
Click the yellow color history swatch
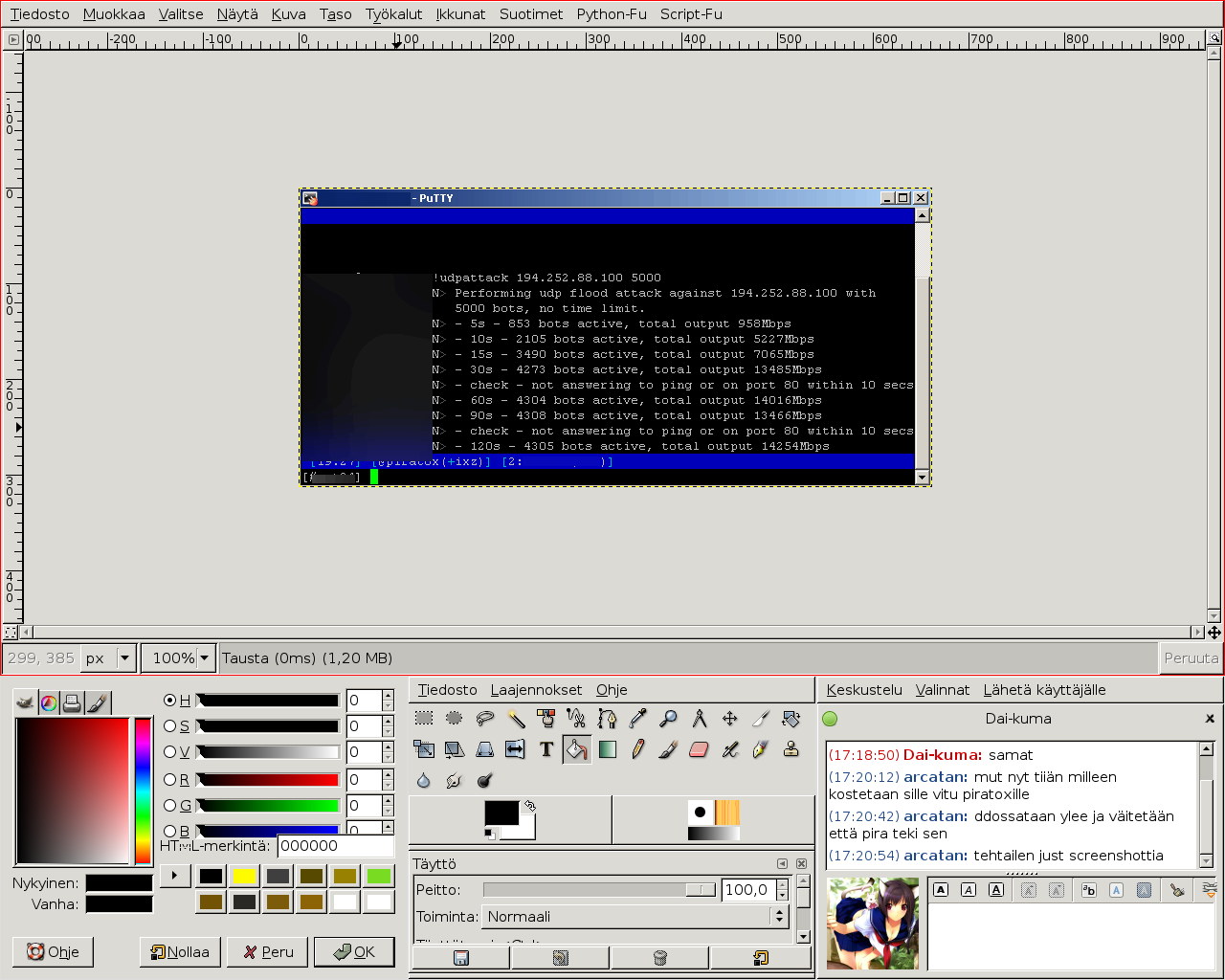pyautogui.click(x=244, y=876)
